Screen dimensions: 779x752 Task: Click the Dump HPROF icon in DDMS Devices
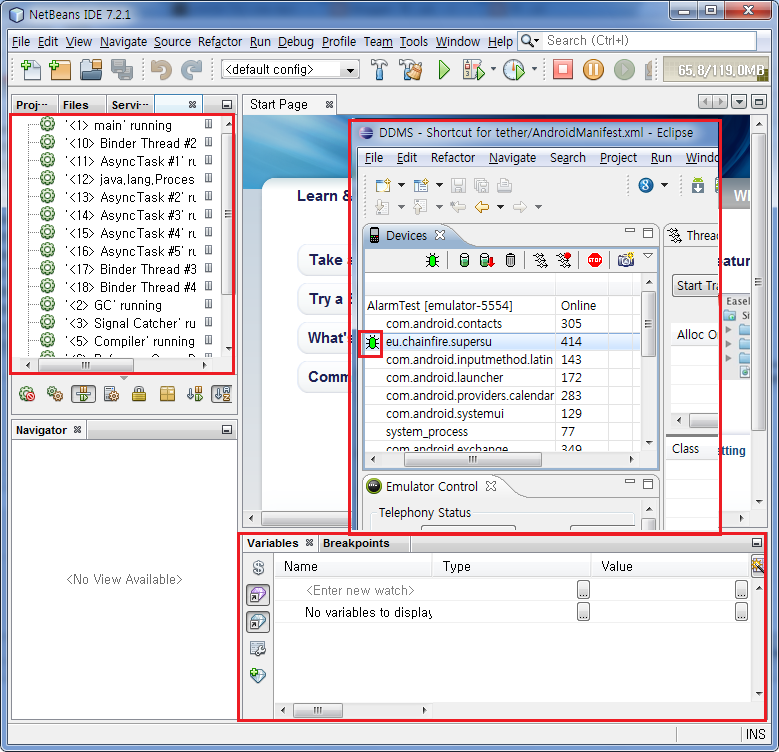487,260
